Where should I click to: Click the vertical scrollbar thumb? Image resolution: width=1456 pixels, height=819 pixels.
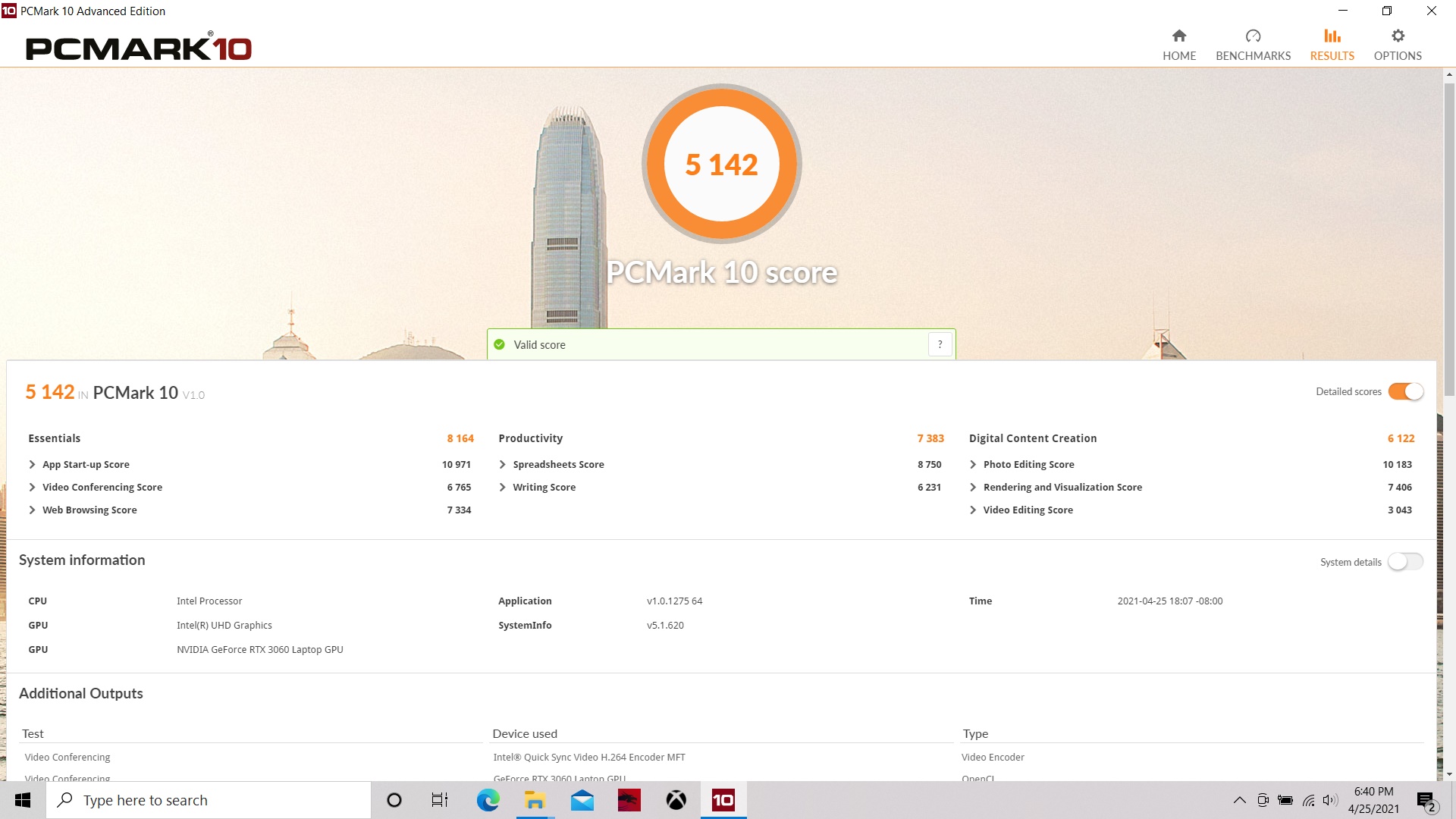click(1449, 239)
